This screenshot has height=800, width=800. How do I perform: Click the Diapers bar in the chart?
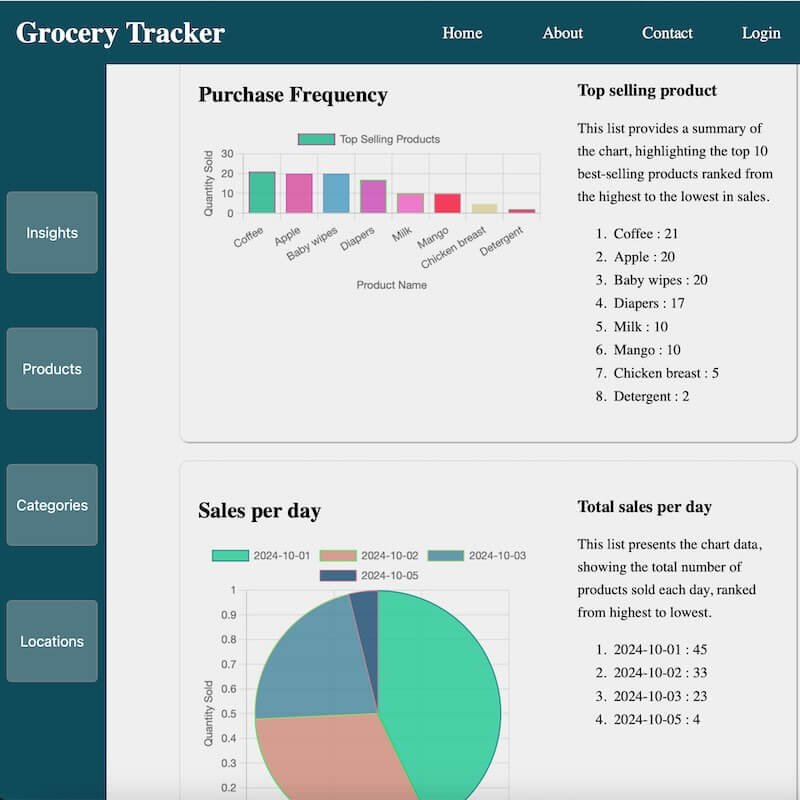coord(373,196)
